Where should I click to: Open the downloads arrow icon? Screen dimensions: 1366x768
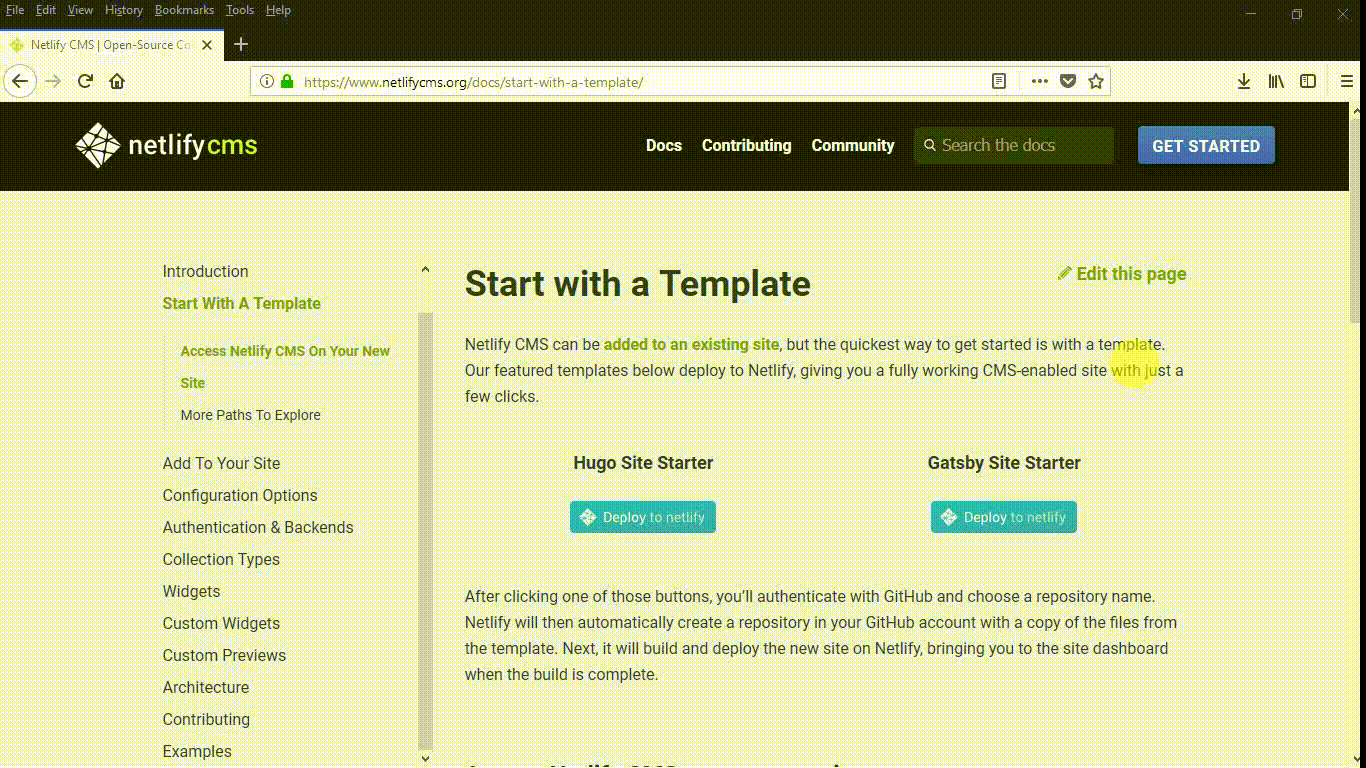coord(1244,81)
